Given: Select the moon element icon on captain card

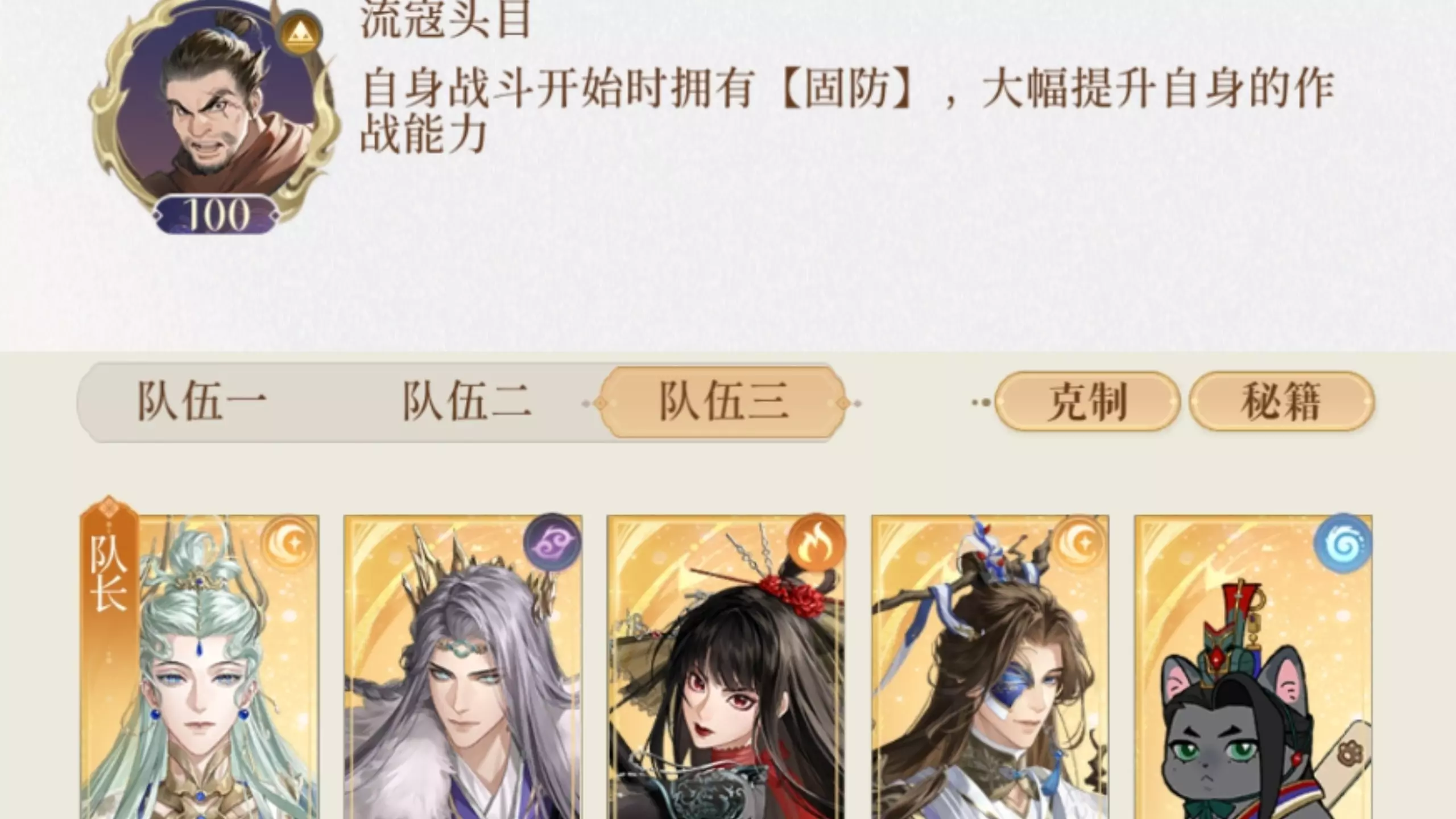Looking at the screenshot, I should [289, 544].
